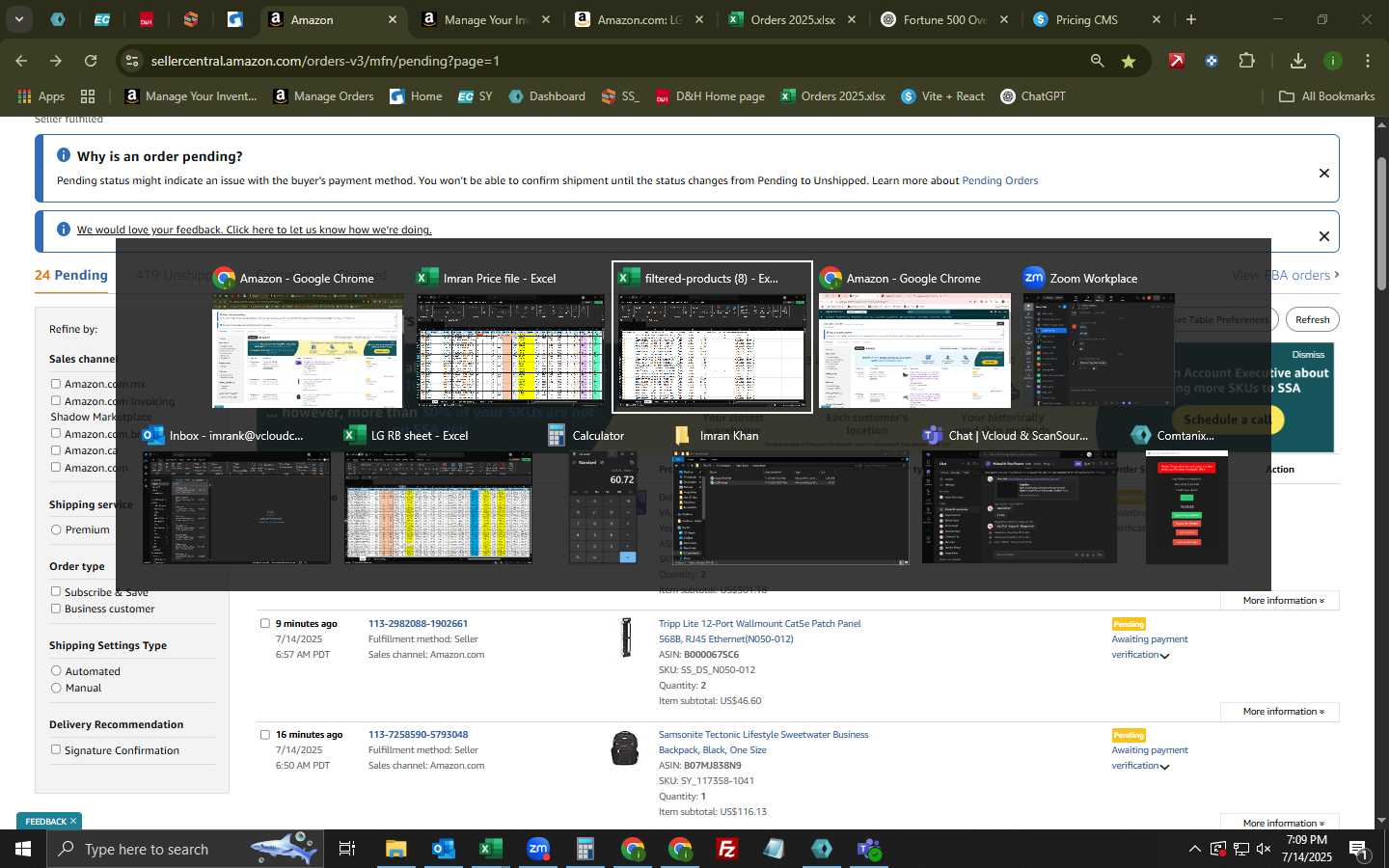Open the Pending Orders help link

point(999,180)
